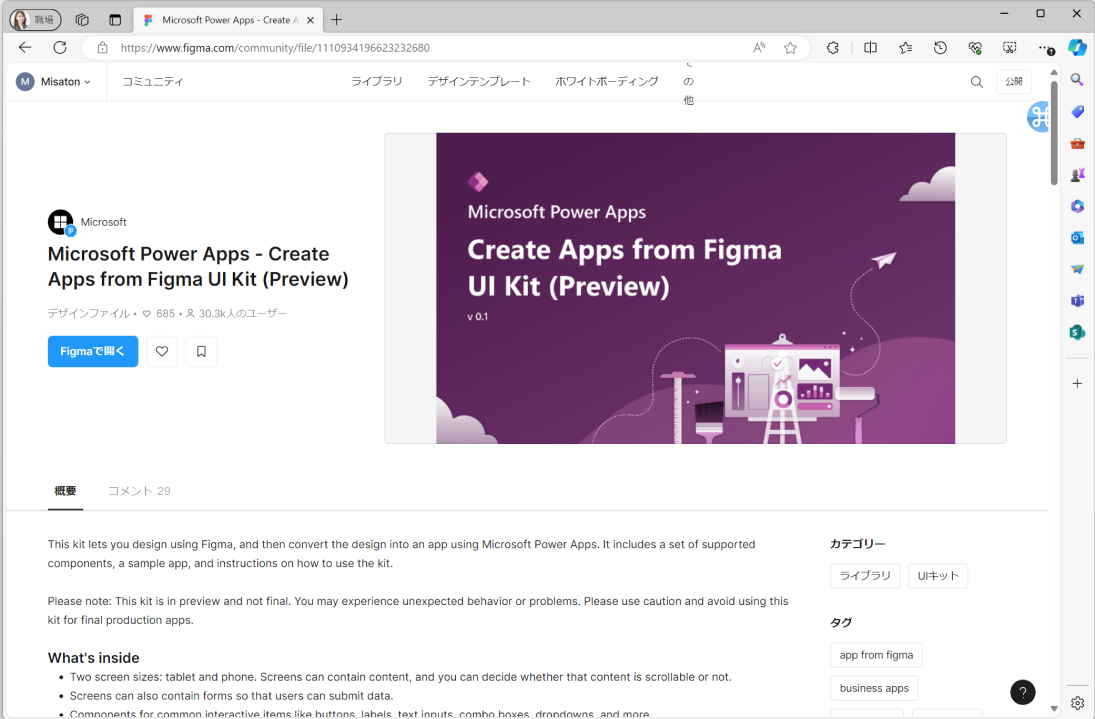Open Tools briefcase icon in sidebar
The height and width of the screenshot is (719, 1095).
pyautogui.click(x=1078, y=143)
